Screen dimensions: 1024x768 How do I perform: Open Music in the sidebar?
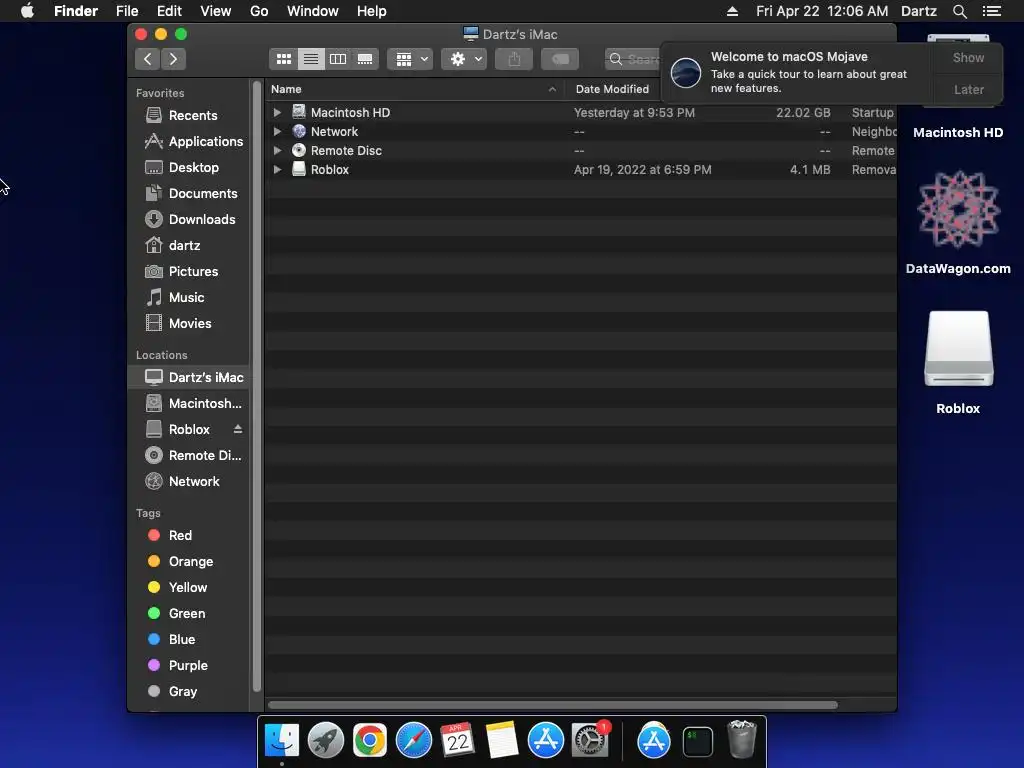point(188,298)
